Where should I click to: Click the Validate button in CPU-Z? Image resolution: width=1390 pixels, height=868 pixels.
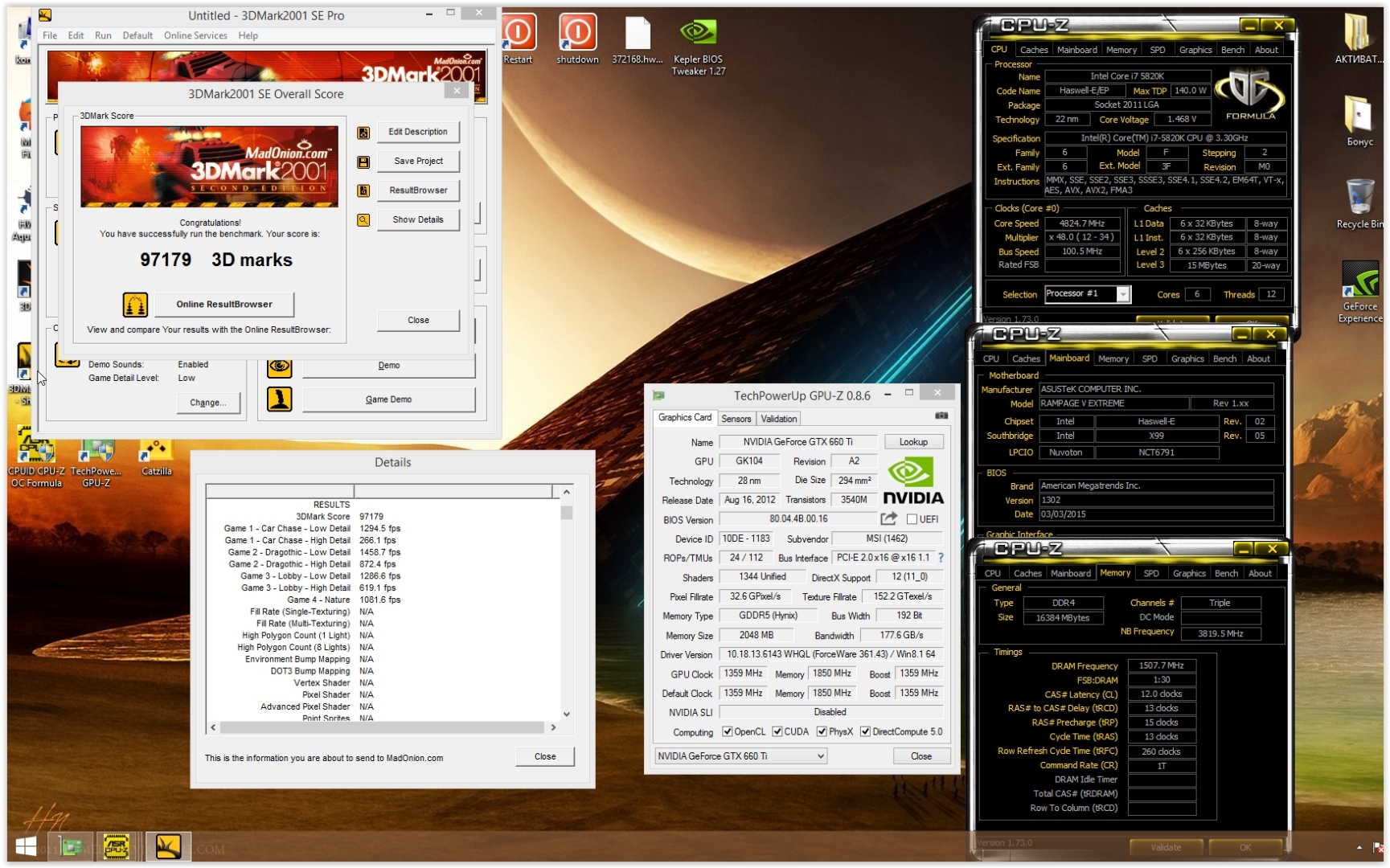(1166, 847)
